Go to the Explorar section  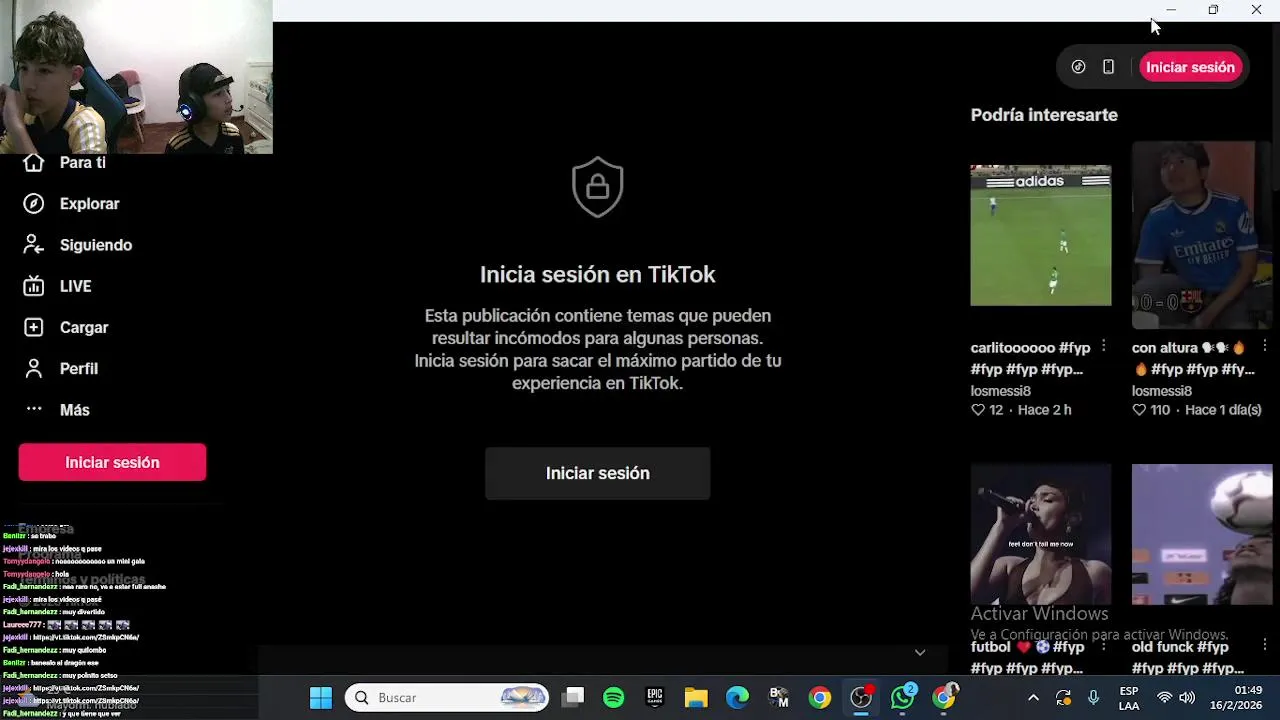pos(71,204)
